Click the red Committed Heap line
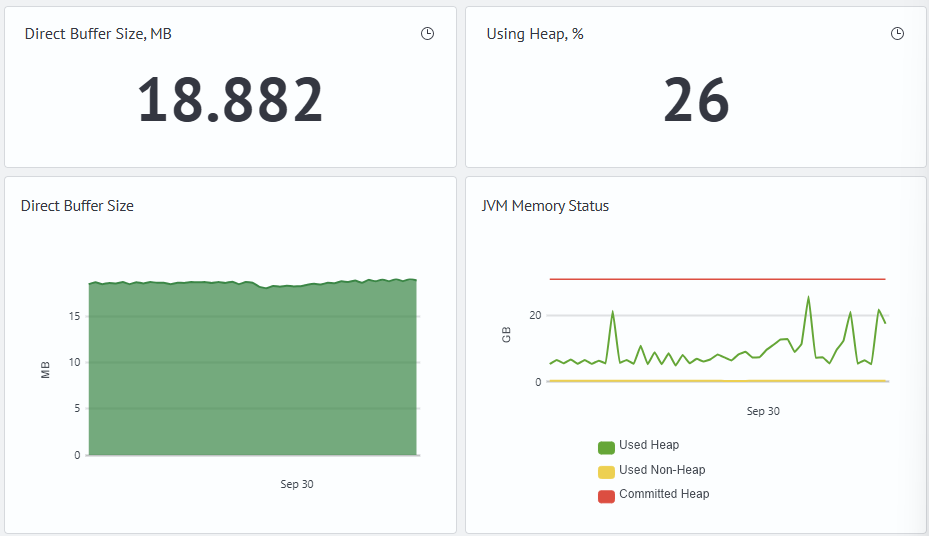This screenshot has width=929, height=536. click(x=717, y=279)
